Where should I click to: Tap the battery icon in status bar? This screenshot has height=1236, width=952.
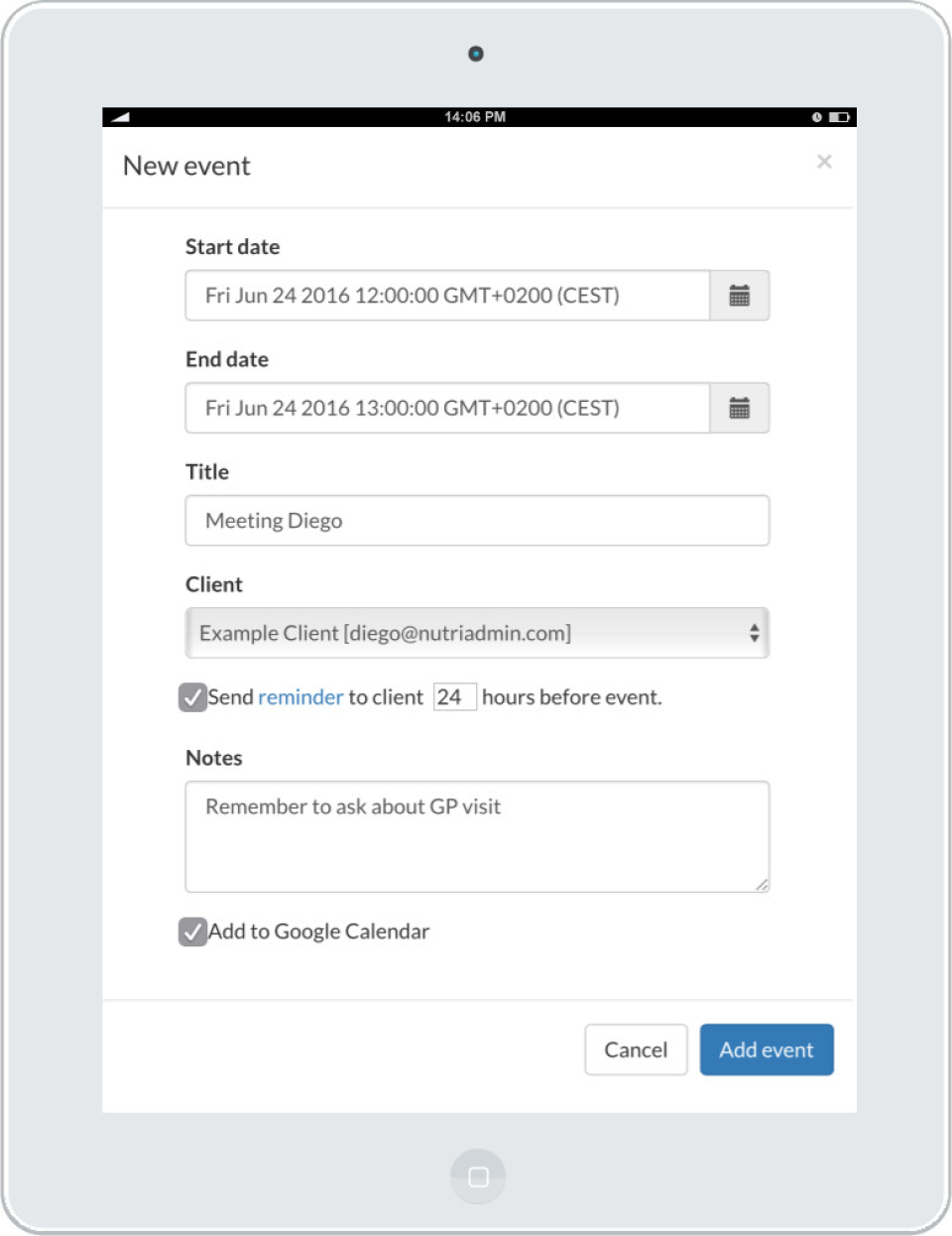839,117
